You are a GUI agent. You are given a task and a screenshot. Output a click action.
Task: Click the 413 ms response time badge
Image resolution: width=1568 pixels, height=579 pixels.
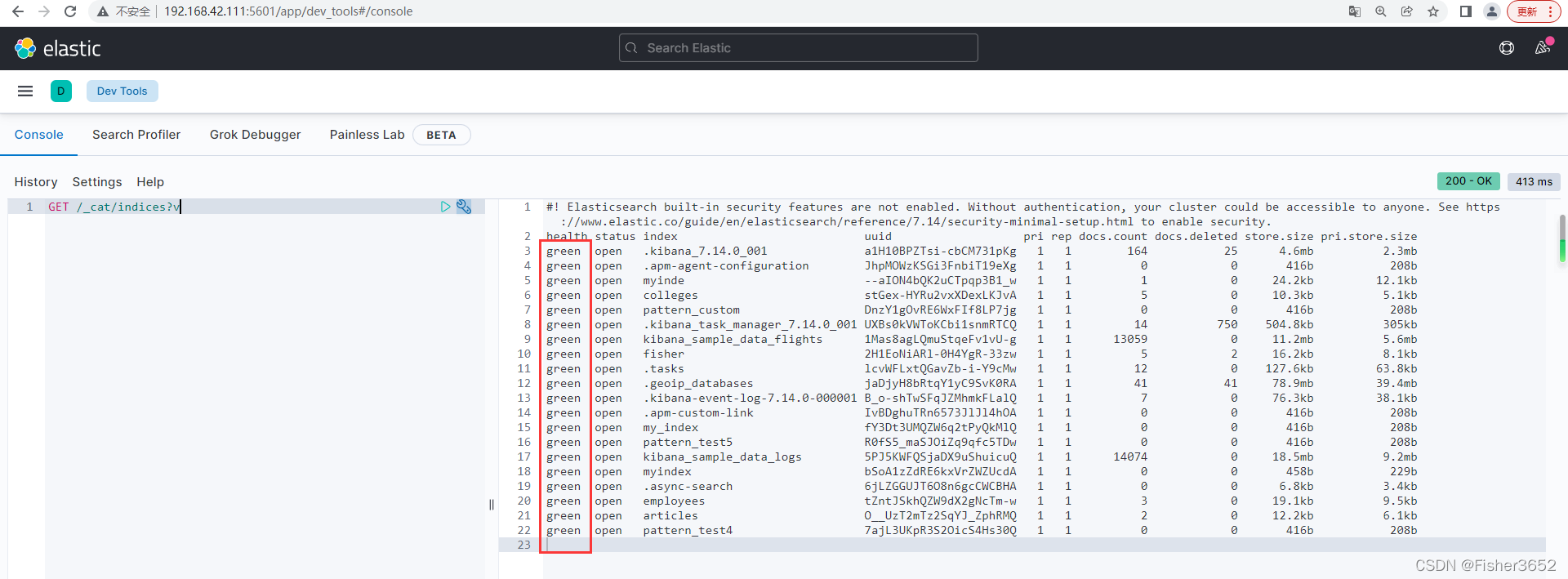pos(1534,181)
